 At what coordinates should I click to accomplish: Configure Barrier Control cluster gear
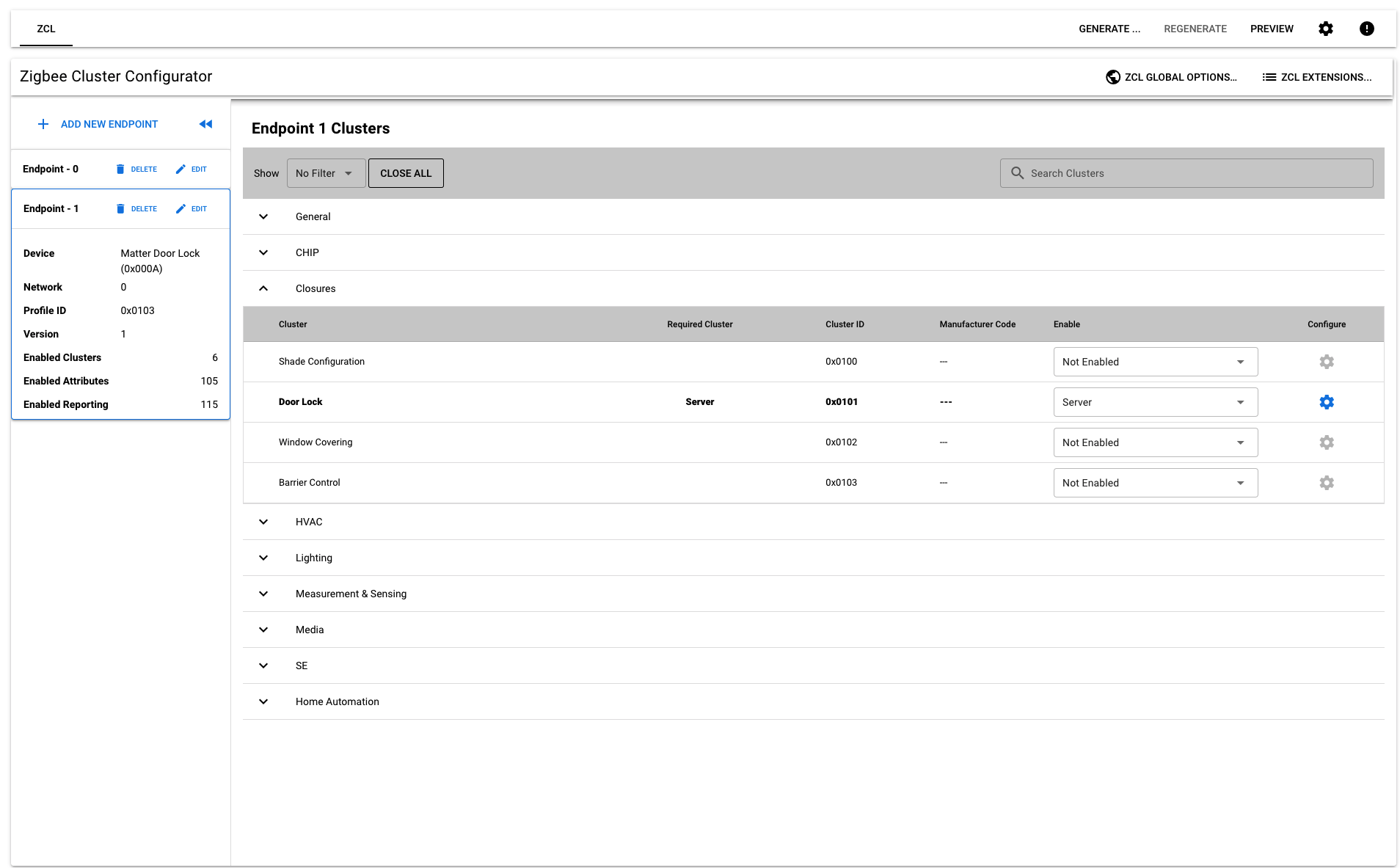click(1326, 483)
